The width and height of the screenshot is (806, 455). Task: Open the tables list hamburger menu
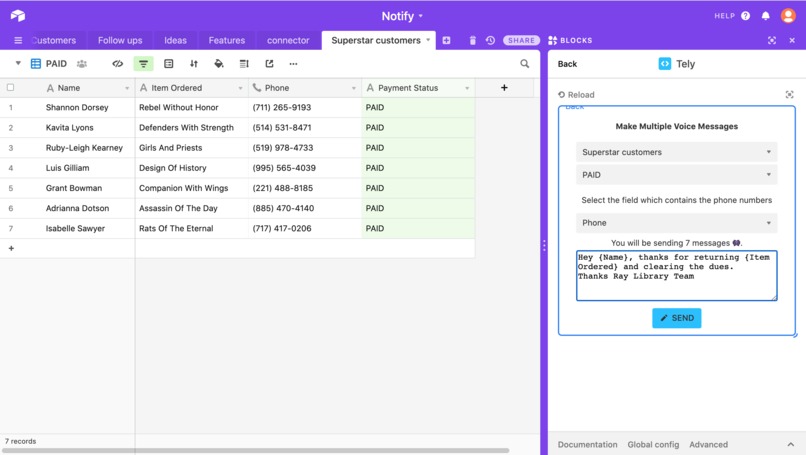(18, 40)
